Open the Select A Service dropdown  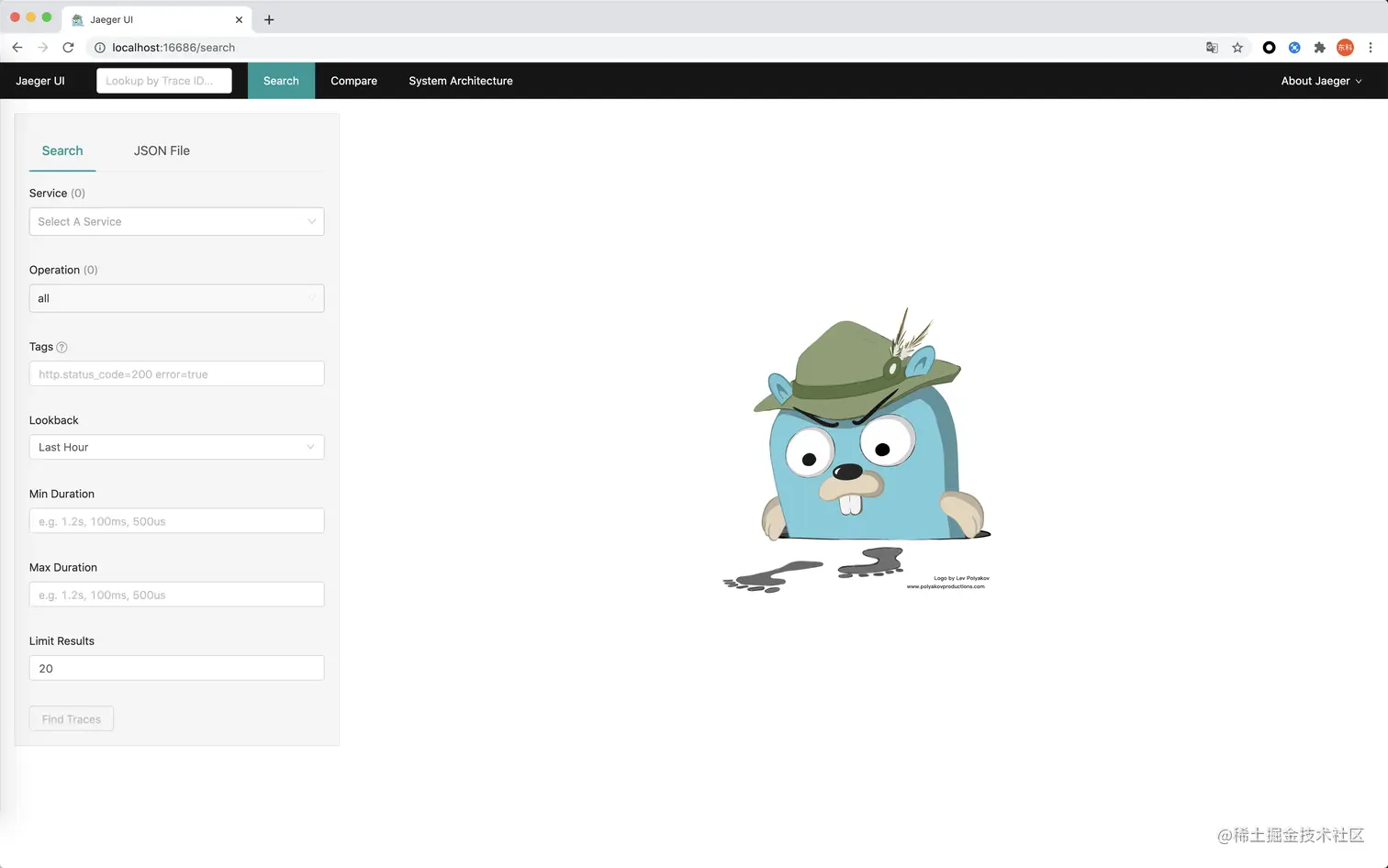[176, 221]
